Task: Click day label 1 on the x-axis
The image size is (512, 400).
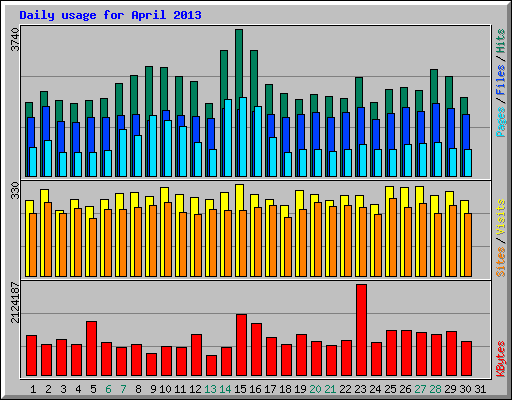Action: [x=33, y=389]
